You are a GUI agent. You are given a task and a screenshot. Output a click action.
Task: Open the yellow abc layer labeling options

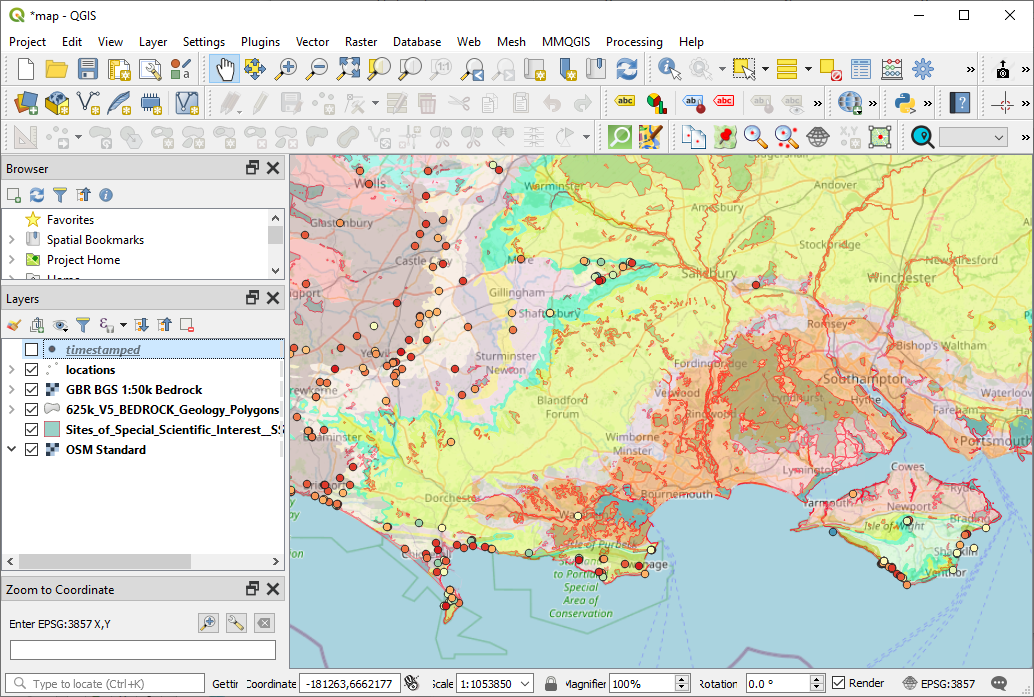[624, 102]
